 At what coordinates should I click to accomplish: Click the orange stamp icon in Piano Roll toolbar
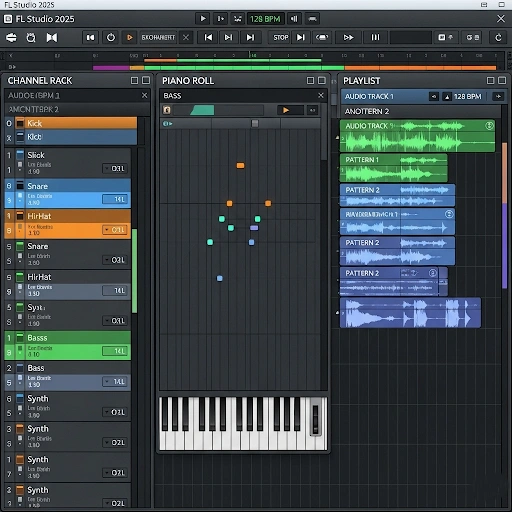pos(167,110)
